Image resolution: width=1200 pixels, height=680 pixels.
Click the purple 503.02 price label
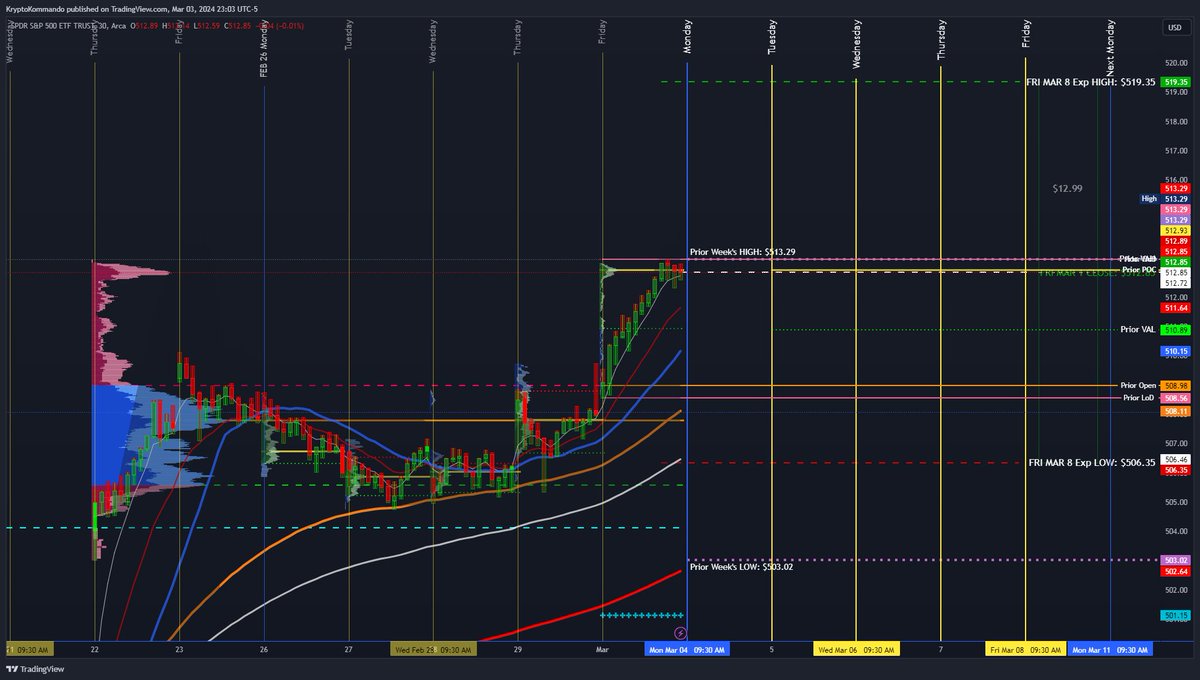[1175, 560]
